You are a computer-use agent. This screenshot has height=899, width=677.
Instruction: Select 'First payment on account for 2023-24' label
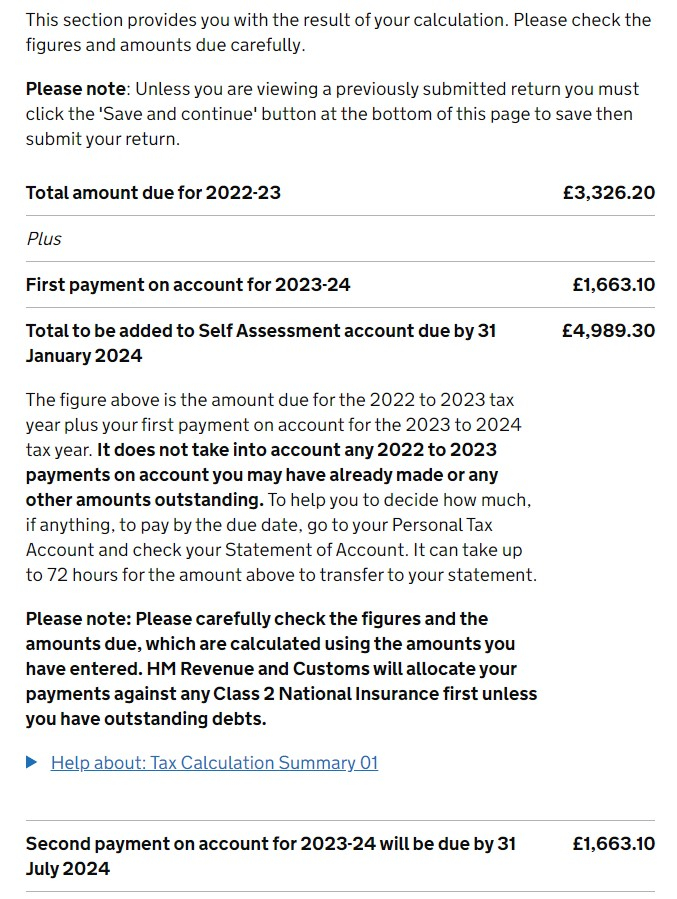pyautogui.click(x=188, y=285)
